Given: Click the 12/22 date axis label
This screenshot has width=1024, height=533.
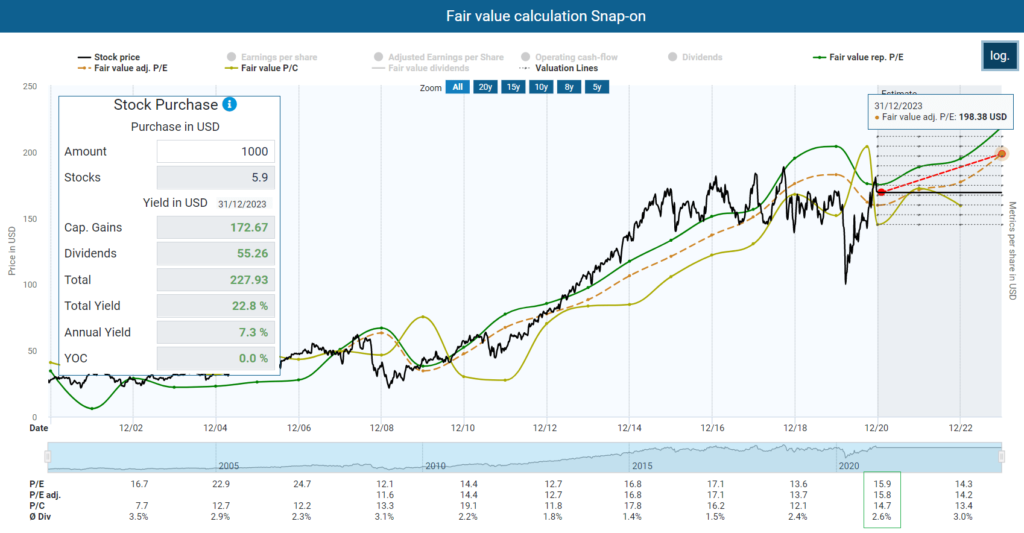Looking at the screenshot, I should pyautogui.click(x=960, y=428).
